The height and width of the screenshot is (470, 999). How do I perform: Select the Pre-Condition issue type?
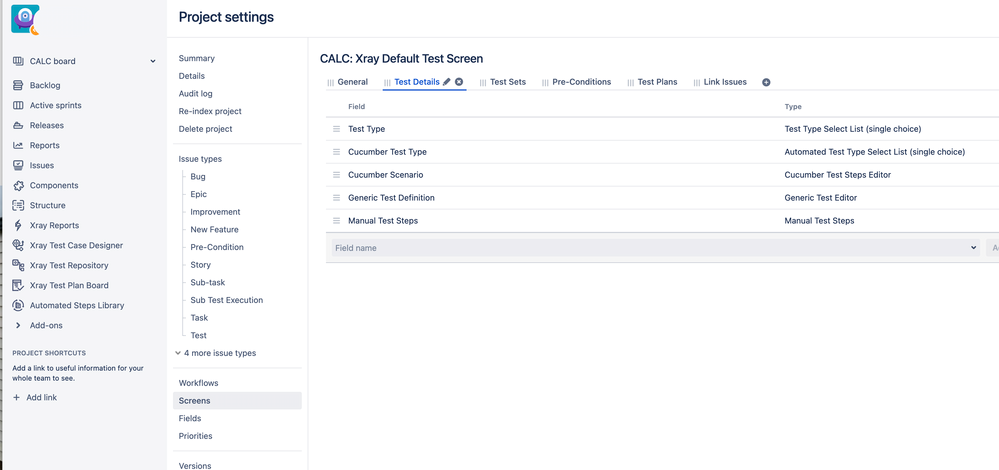point(217,247)
